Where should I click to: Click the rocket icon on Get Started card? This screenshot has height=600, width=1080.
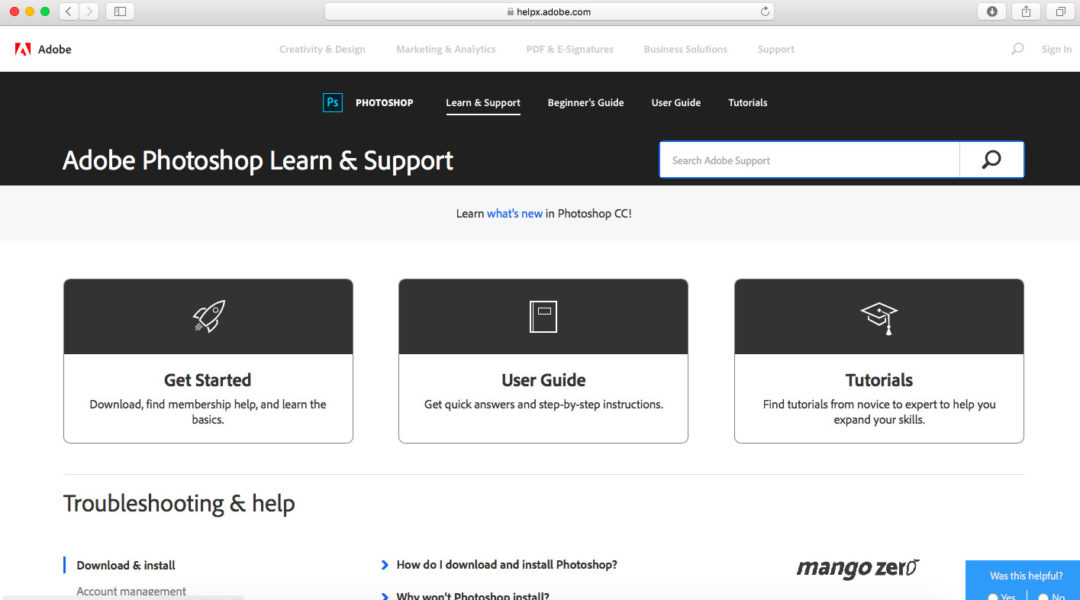click(207, 315)
